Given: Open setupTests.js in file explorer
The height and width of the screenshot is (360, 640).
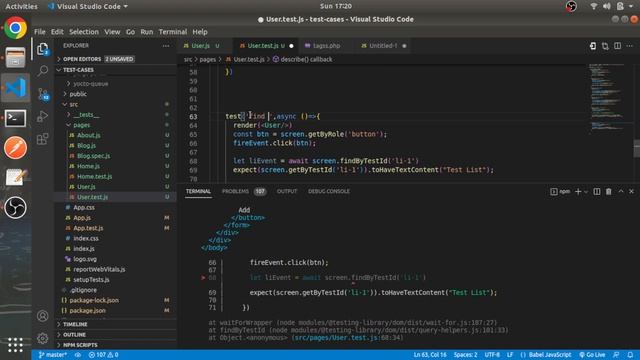Looking at the screenshot, I should click(91, 280).
